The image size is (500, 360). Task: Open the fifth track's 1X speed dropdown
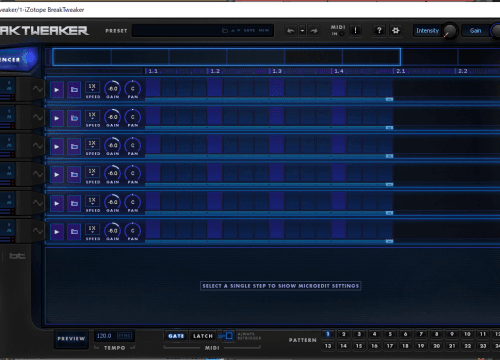click(x=92, y=201)
